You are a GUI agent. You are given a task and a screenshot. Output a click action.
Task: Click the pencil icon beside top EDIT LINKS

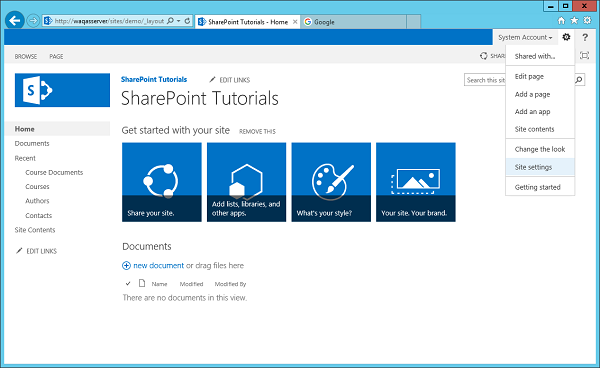click(x=212, y=80)
